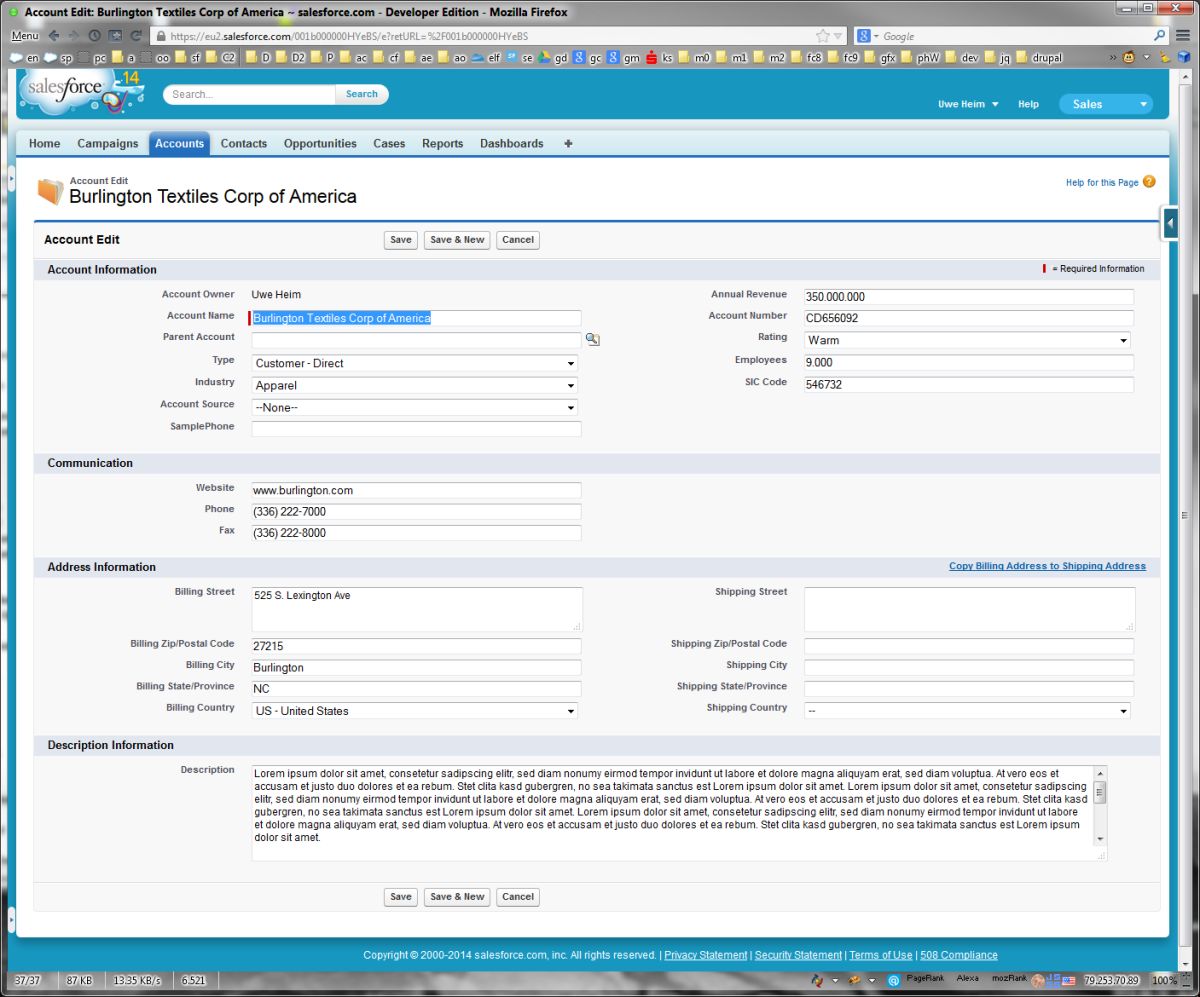Open the Uwe Heim user menu
1200x997 pixels.
tap(968, 104)
